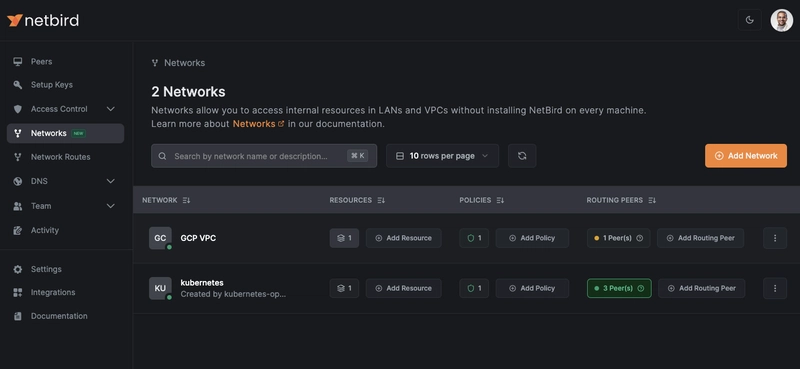
Task: Click GCP VPC policy count badge
Action: coord(474,238)
